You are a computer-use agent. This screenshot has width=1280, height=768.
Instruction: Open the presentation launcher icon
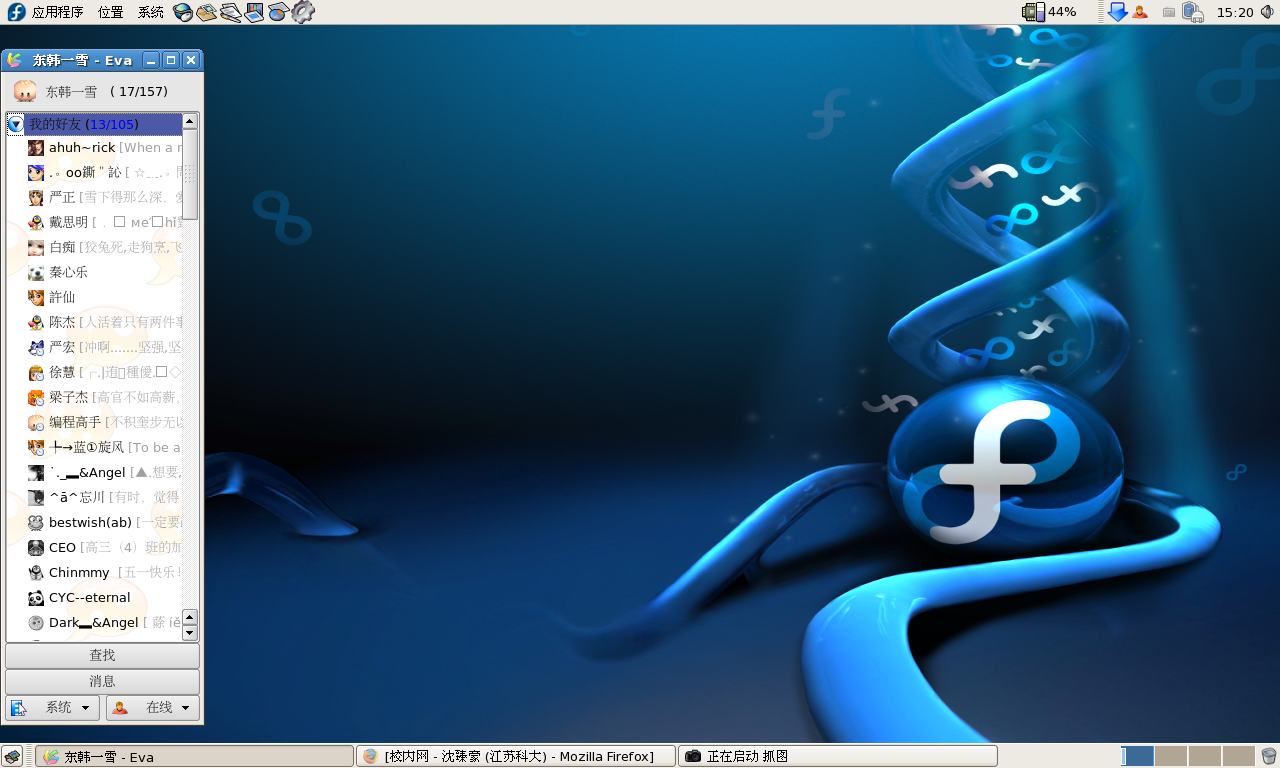coord(254,12)
